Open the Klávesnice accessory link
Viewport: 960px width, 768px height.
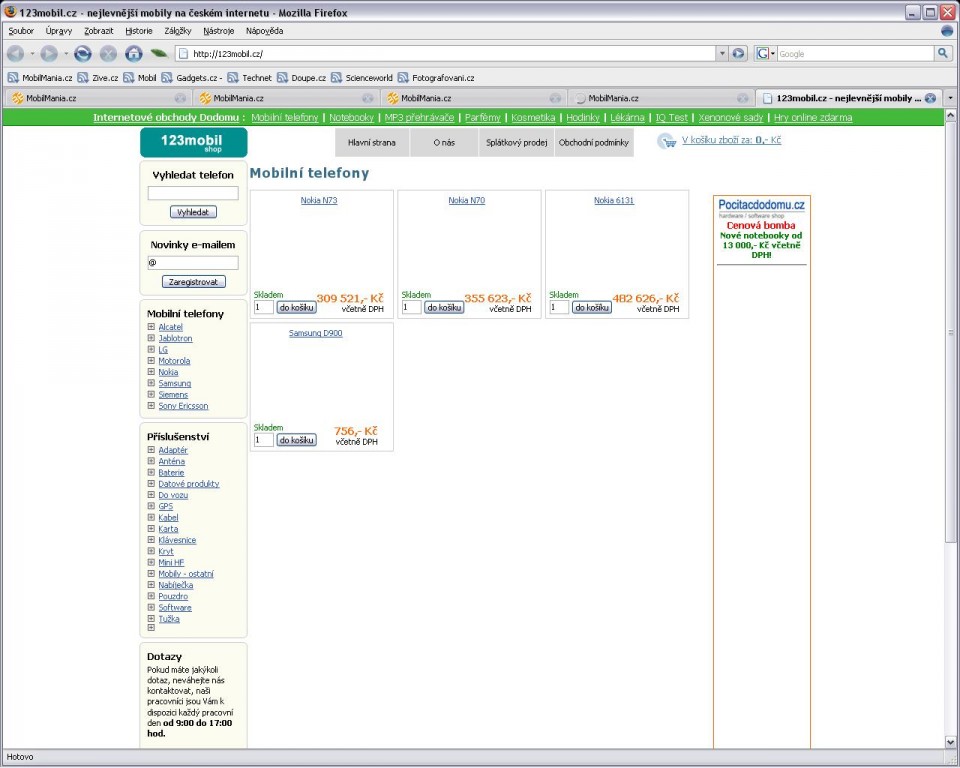pos(178,540)
